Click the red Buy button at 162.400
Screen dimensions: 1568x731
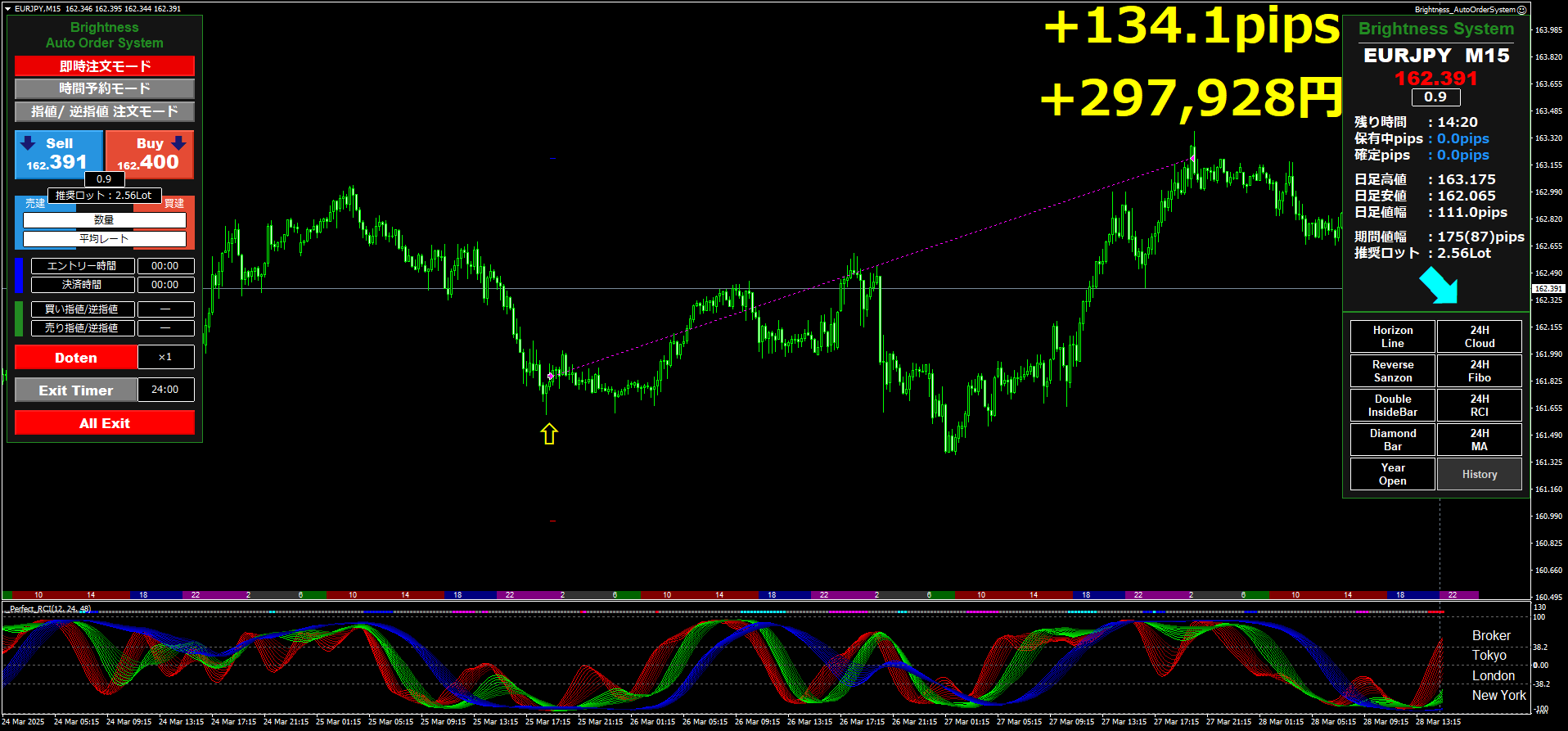[150, 154]
